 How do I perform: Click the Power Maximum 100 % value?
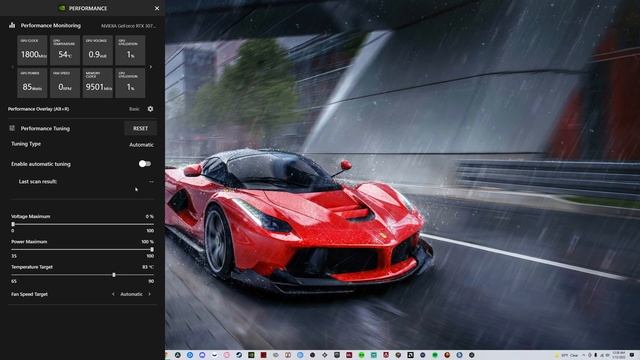point(147,242)
